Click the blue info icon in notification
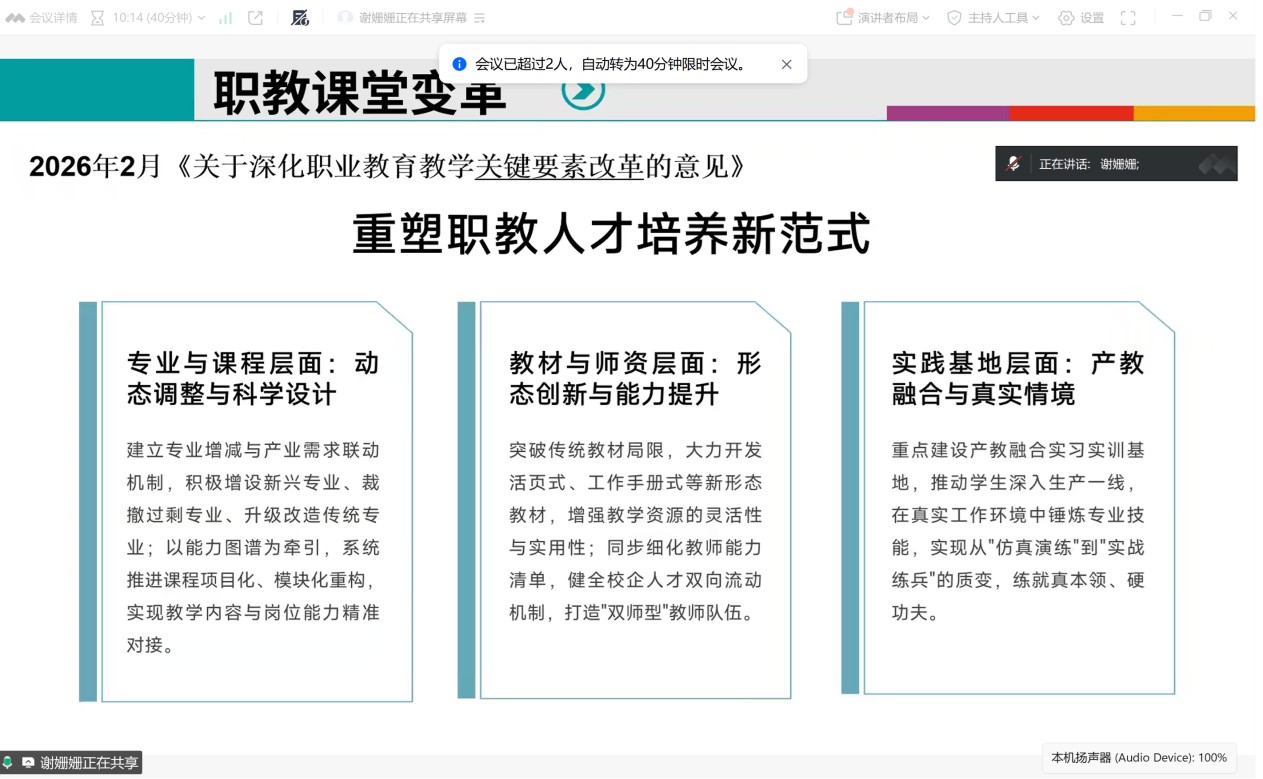The width and height of the screenshot is (1263, 779). [459, 64]
